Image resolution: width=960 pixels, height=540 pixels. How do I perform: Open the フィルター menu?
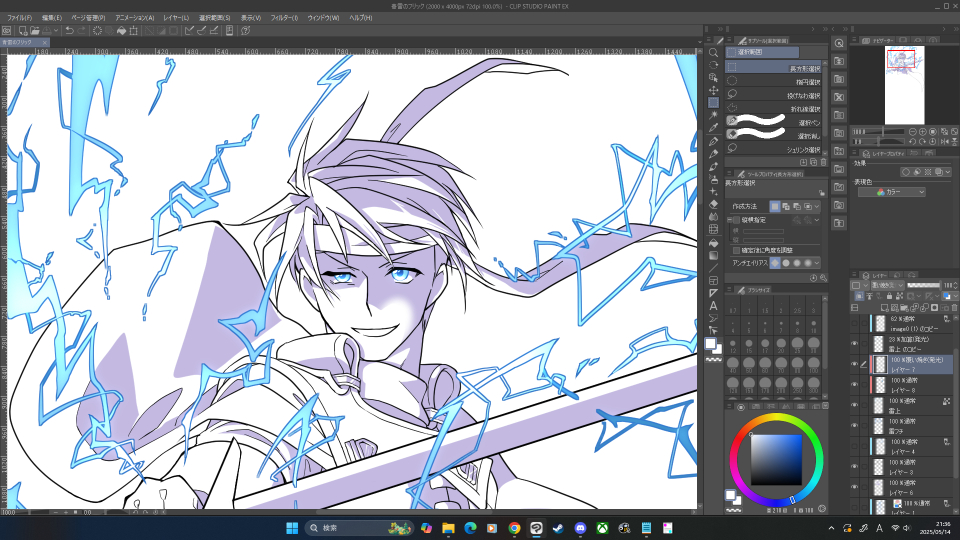(x=284, y=18)
